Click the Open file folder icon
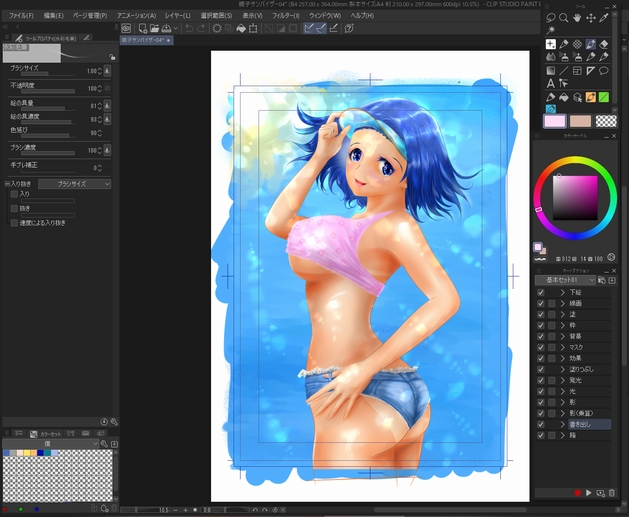629x517 pixels. tap(154, 28)
